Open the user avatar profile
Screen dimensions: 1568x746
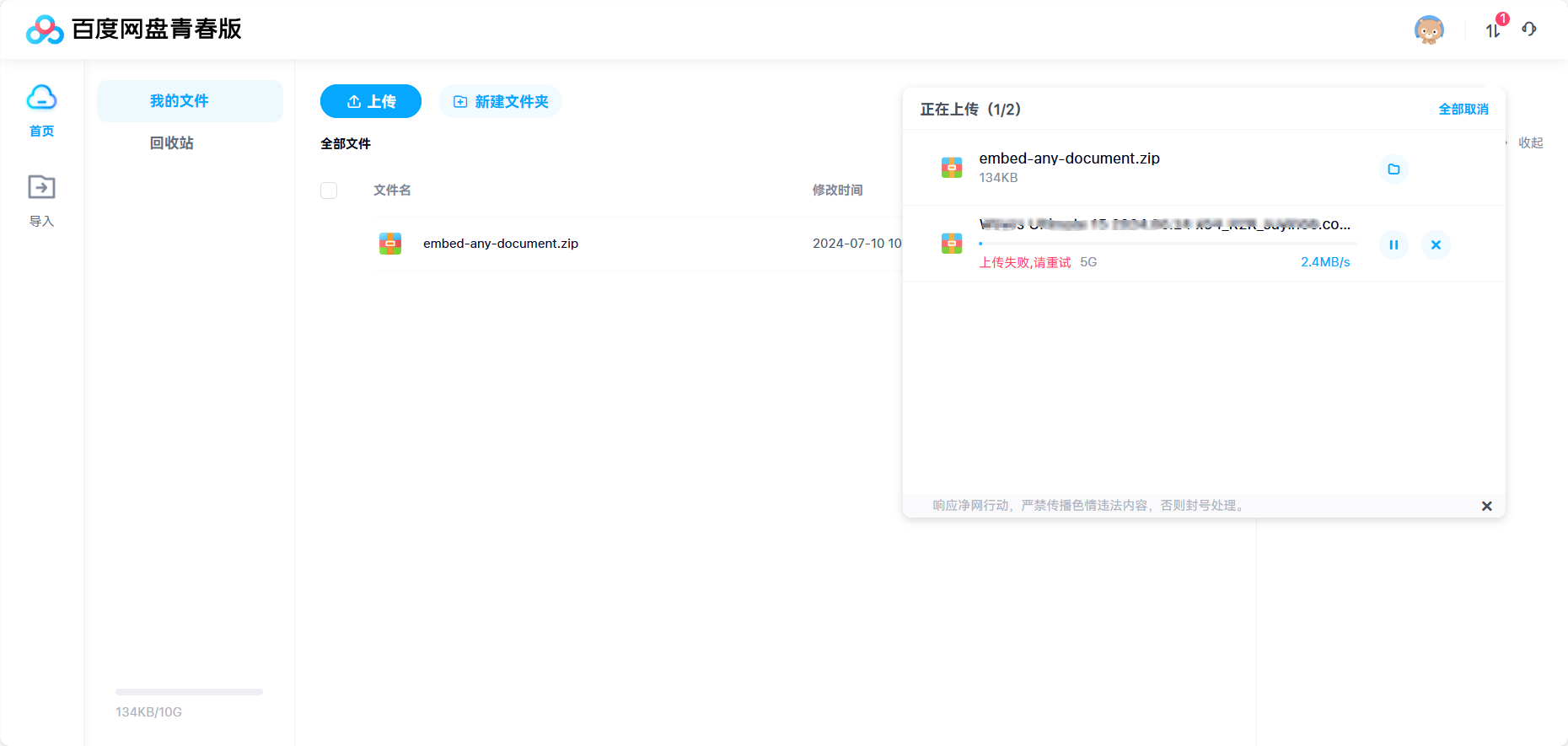1429,30
